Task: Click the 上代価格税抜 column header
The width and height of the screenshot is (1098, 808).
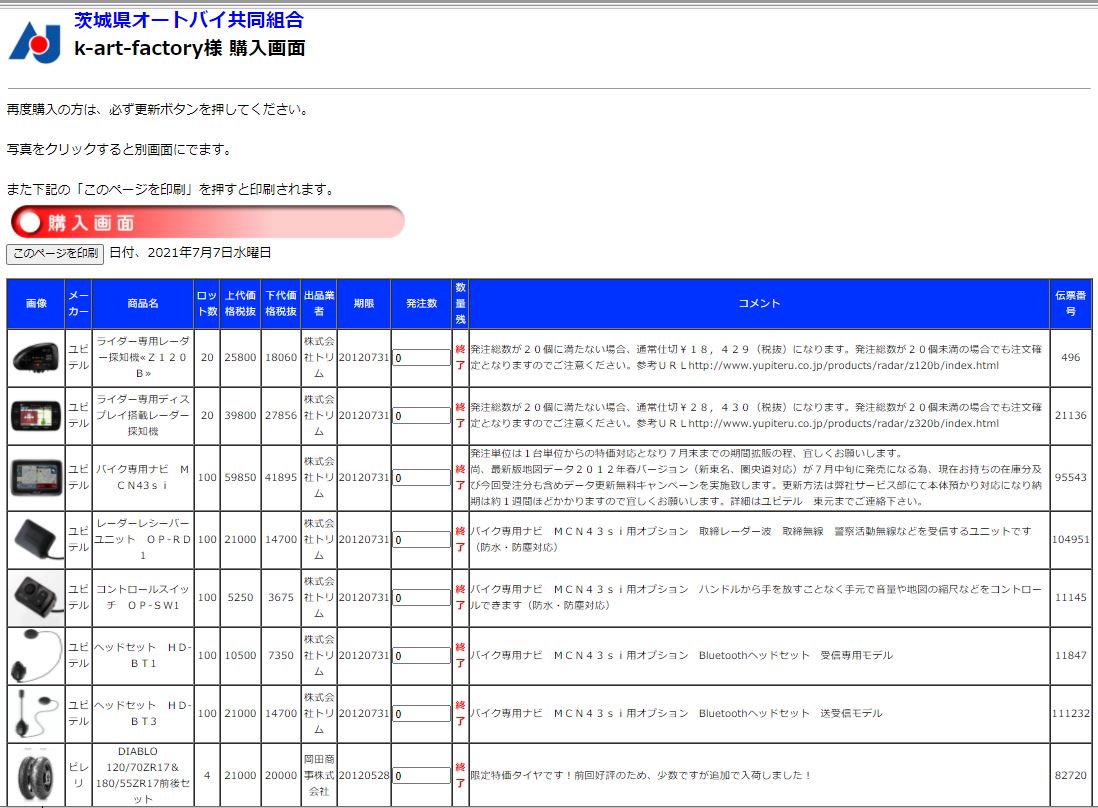Action: point(240,303)
